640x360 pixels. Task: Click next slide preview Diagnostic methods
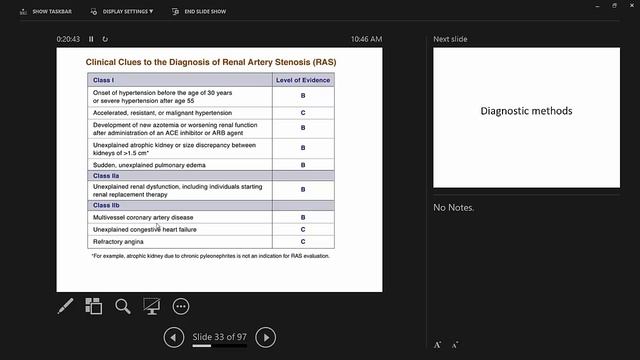pyautogui.click(x=527, y=118)
